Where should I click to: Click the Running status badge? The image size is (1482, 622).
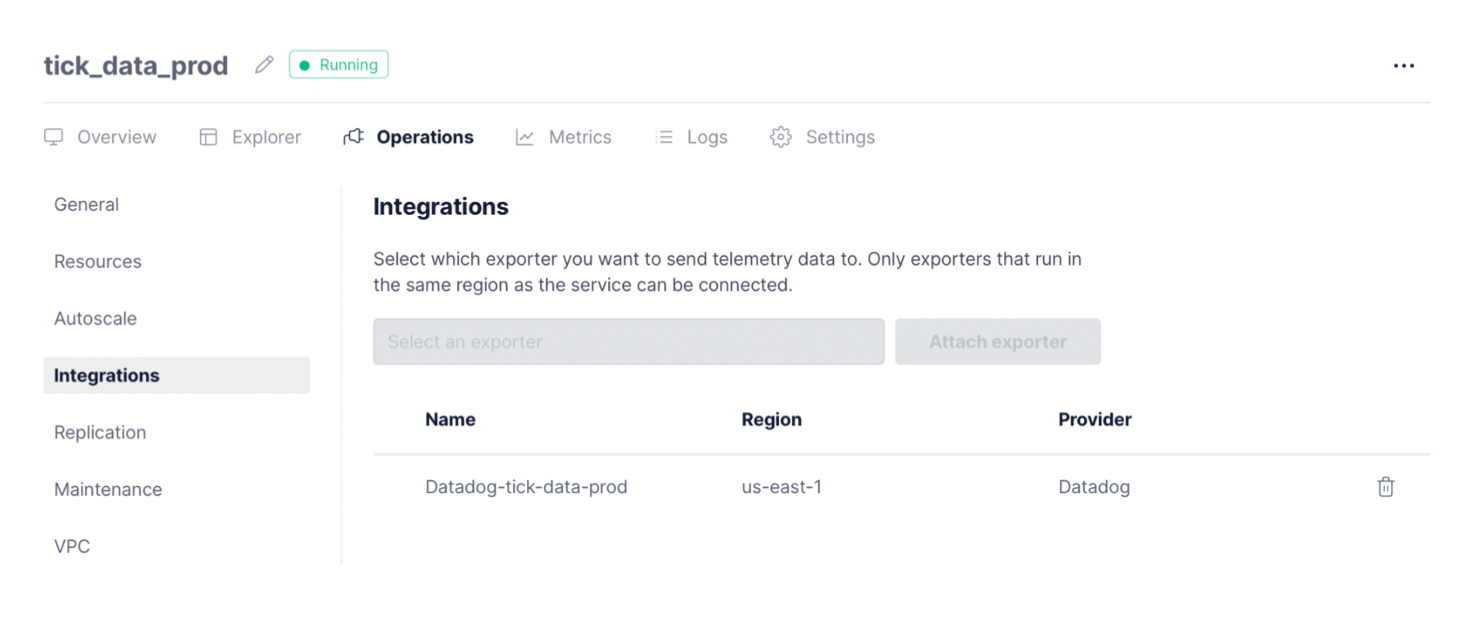click(338, 65)
